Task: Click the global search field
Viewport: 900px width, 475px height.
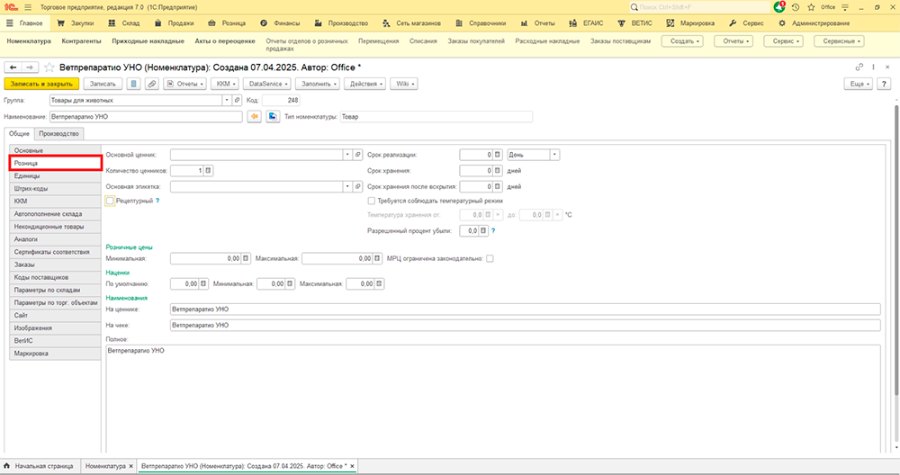Action: coord(700,7)
